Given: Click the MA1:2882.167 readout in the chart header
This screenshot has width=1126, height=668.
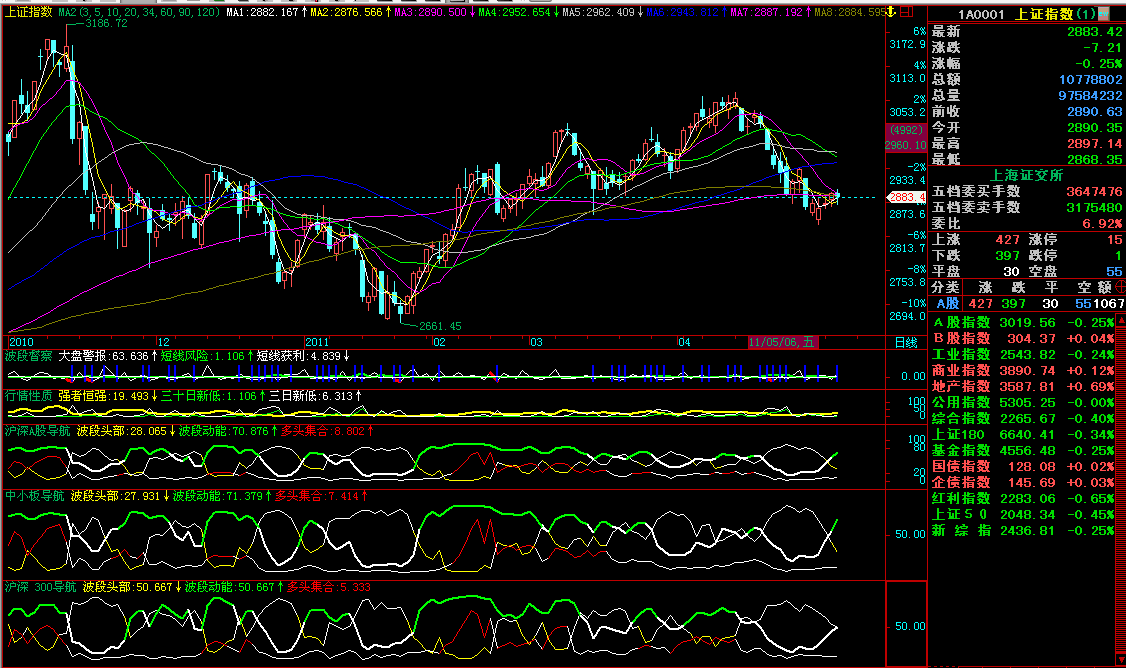Looking at the screenshot, I should coord(267,12).
